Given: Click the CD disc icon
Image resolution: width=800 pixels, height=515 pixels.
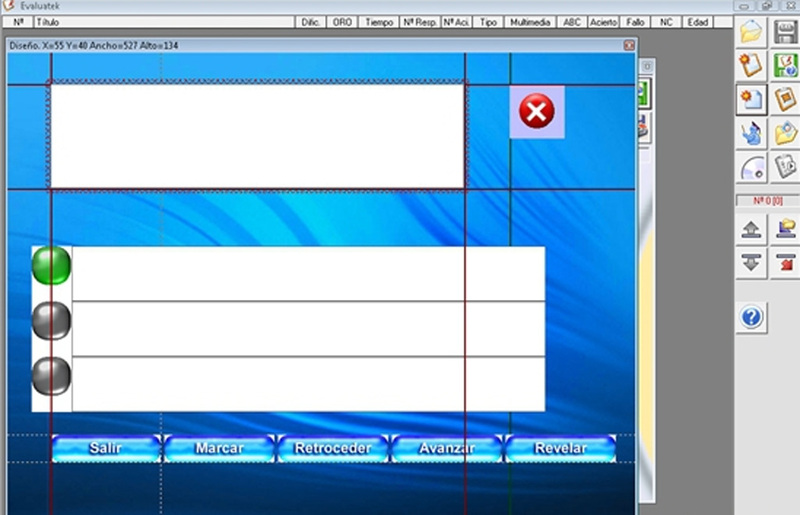Looking at the screenshot, I should pyautogui.click(x=752, y=166).
